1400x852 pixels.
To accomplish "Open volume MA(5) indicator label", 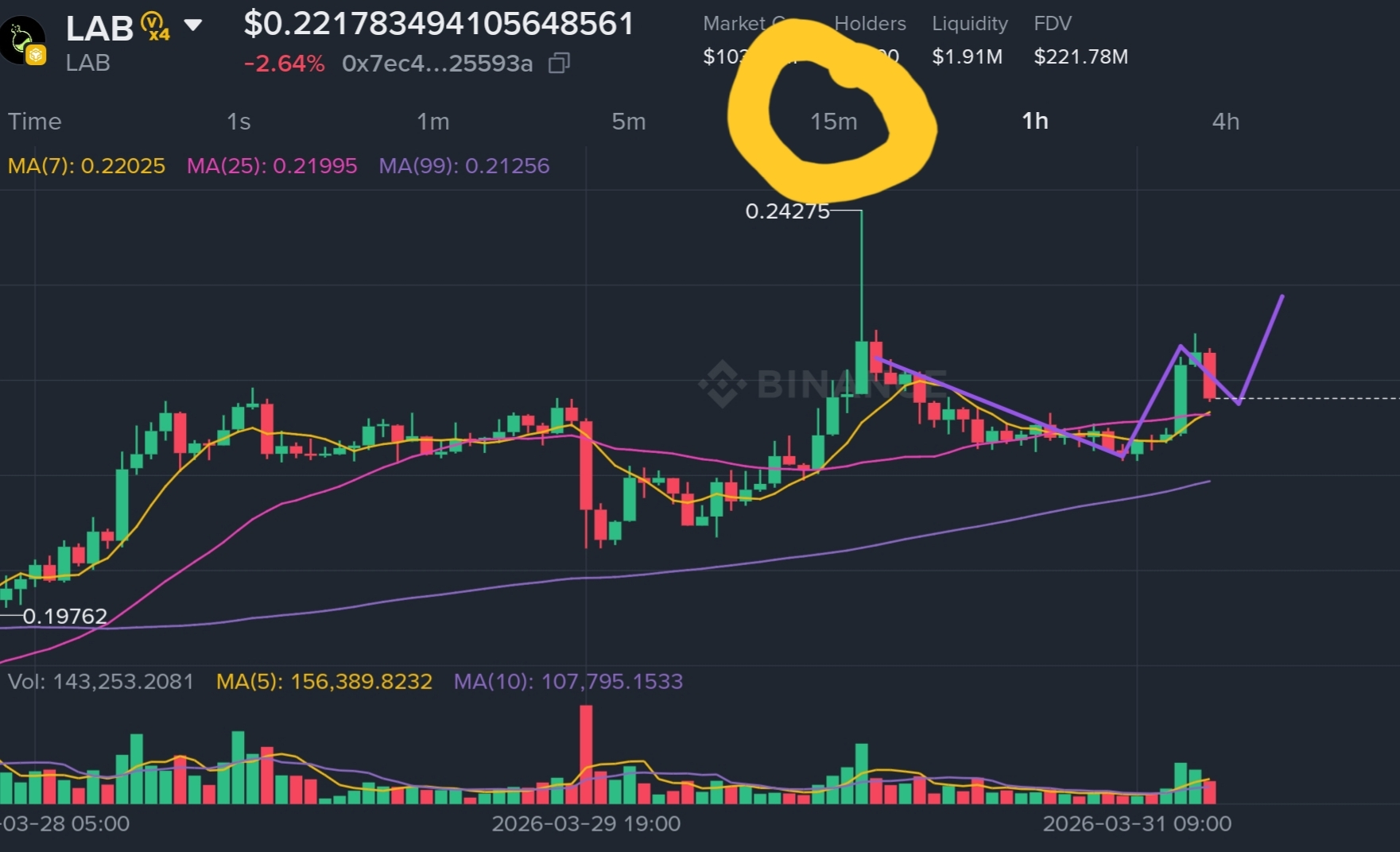I will point(324,682).
